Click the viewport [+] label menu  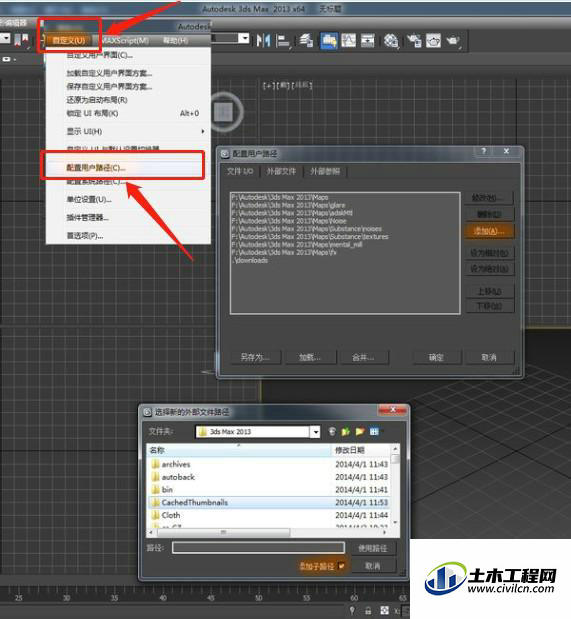270,85
